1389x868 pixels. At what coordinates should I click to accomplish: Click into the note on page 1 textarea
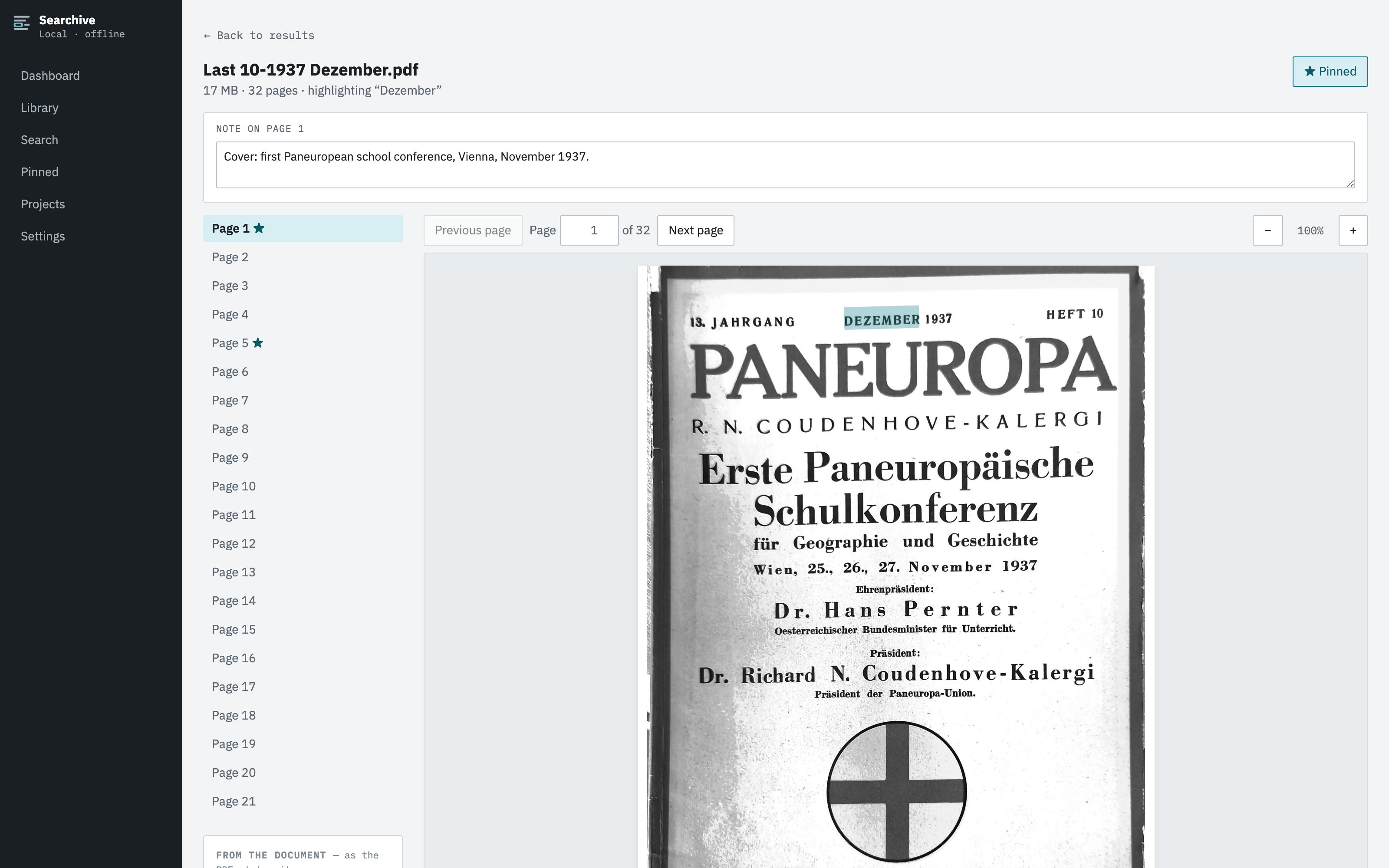[x=785, y=165]
